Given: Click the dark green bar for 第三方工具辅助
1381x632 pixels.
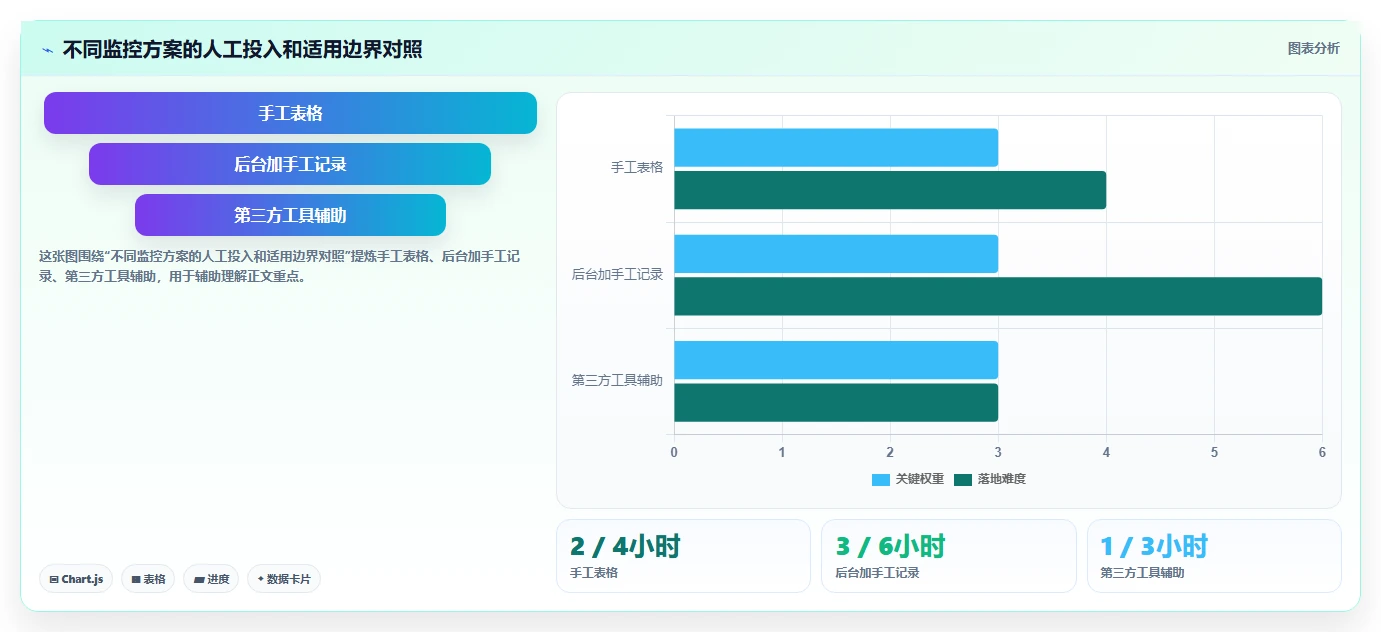Looking at the screenshot, I should click(x=836, y=402).
